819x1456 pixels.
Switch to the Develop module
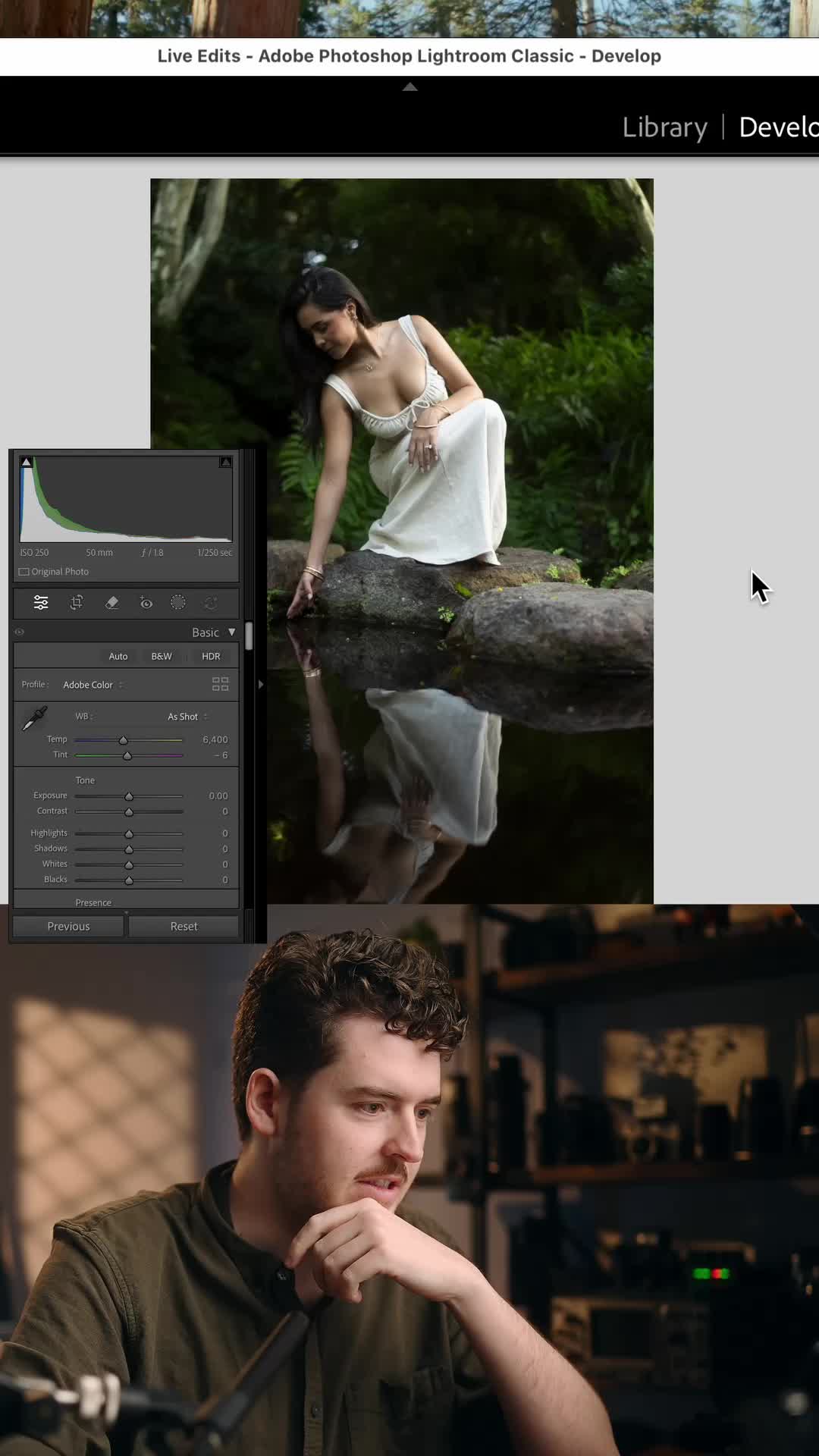(x=779, y=127)
